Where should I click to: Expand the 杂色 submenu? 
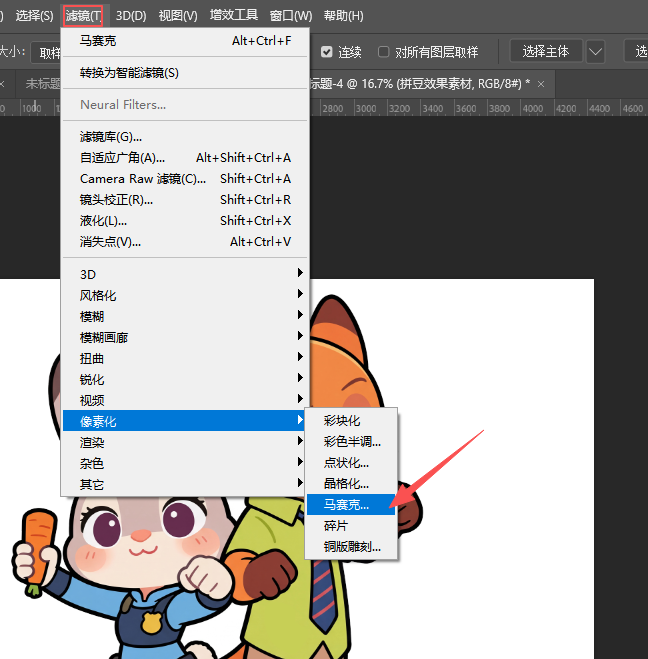click(185, 463)
